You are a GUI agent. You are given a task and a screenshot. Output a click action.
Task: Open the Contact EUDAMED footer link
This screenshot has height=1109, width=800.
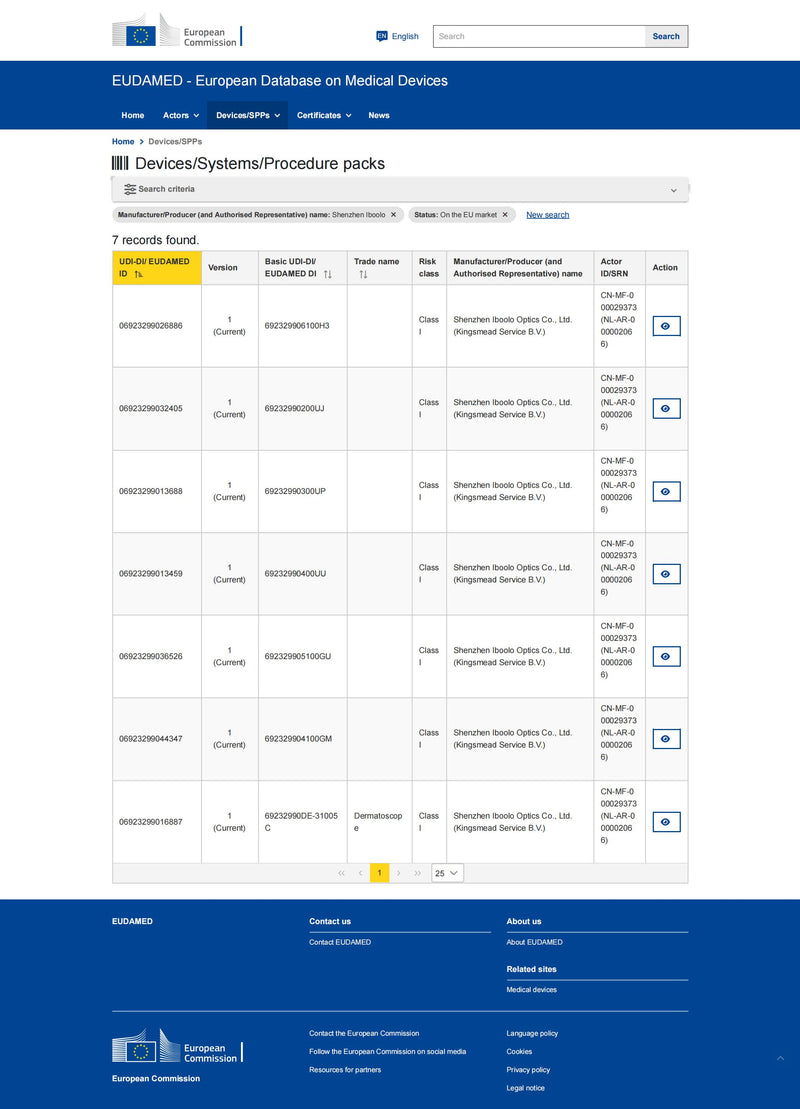340,942
